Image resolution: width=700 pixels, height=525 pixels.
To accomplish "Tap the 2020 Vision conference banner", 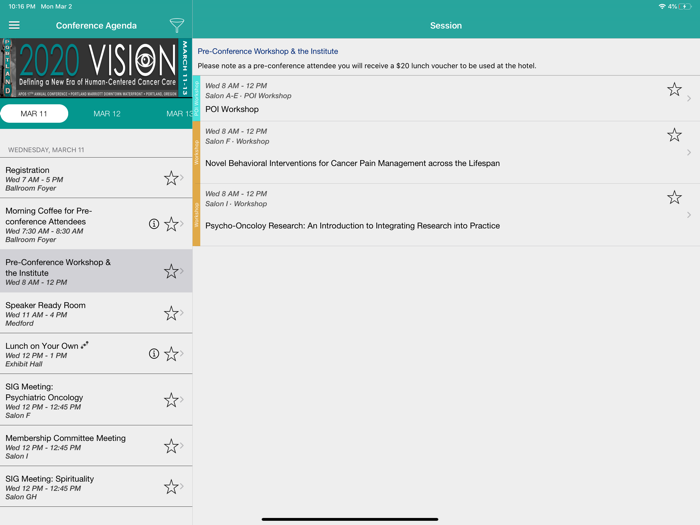I will tap(96, 67).
